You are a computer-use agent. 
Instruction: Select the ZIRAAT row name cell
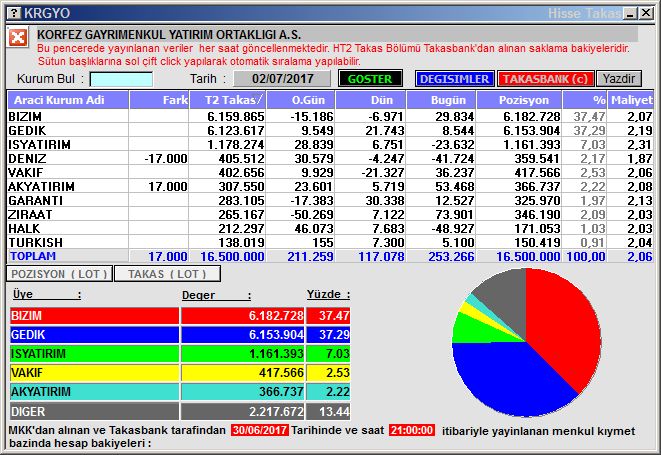click(x=68, y=214)
